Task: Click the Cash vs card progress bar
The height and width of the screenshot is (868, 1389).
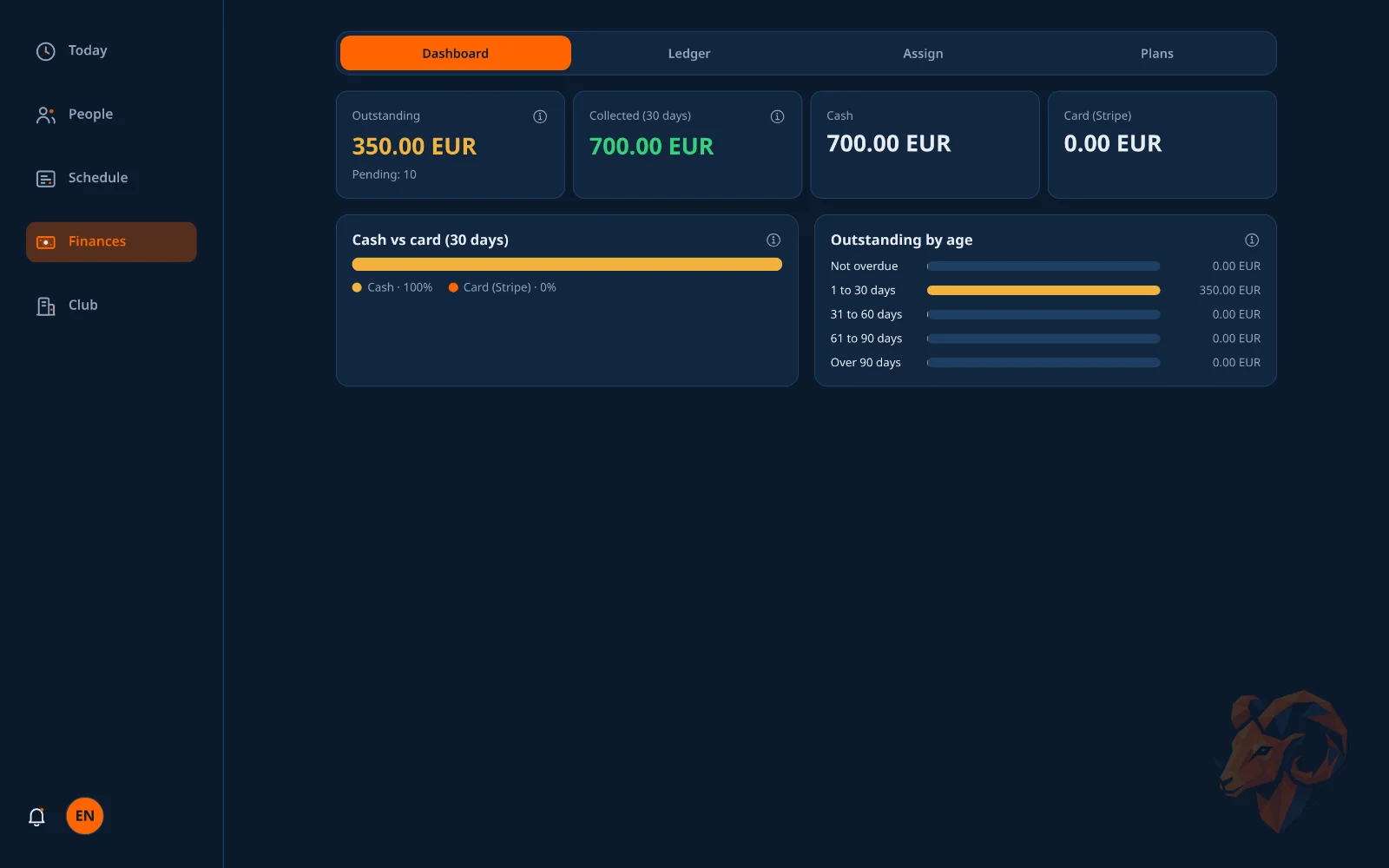Action: (567, 264)
